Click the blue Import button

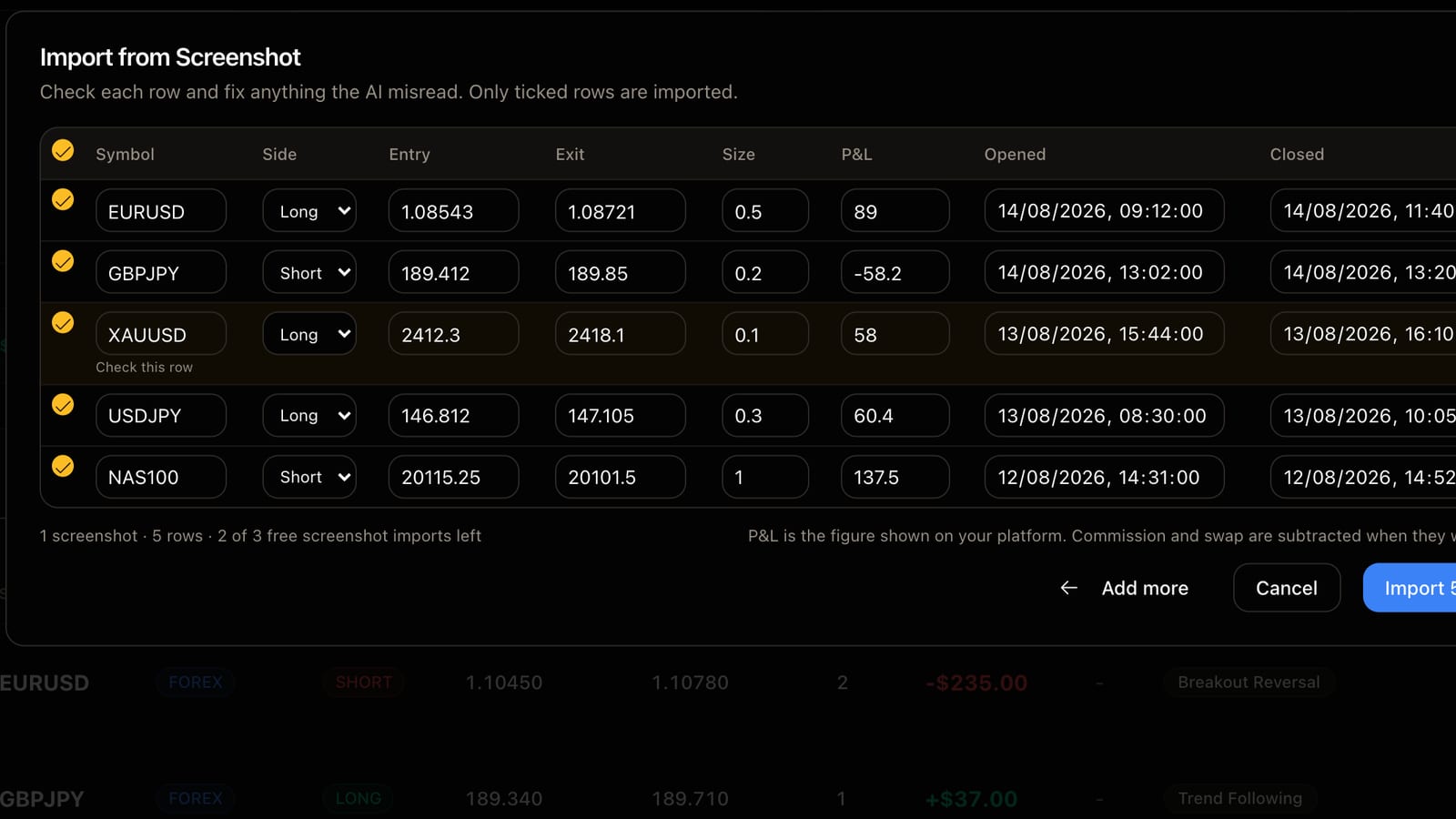click(x=1410, y=588)
